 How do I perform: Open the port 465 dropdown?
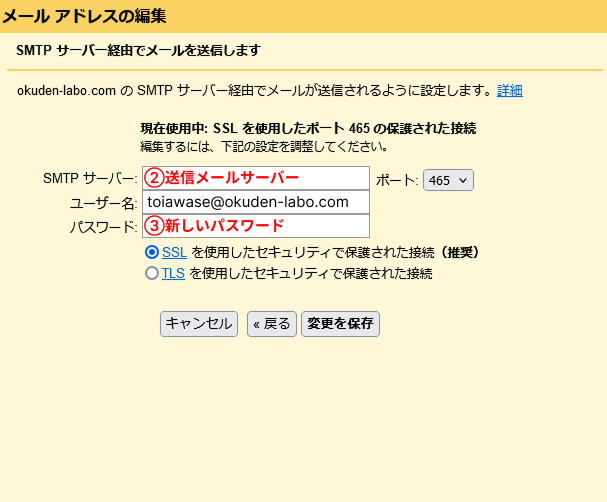(448, 180)
